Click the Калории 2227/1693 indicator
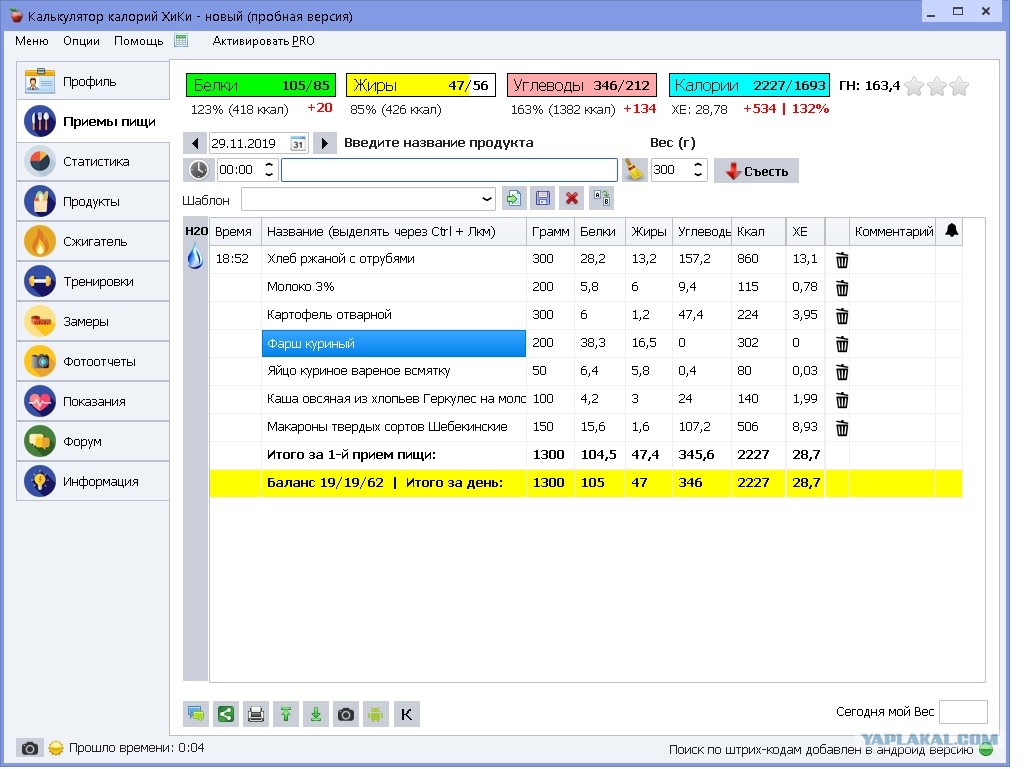The width and height of the screenshot is (1024, 769). pyautogui.click(x=749, y=86)
